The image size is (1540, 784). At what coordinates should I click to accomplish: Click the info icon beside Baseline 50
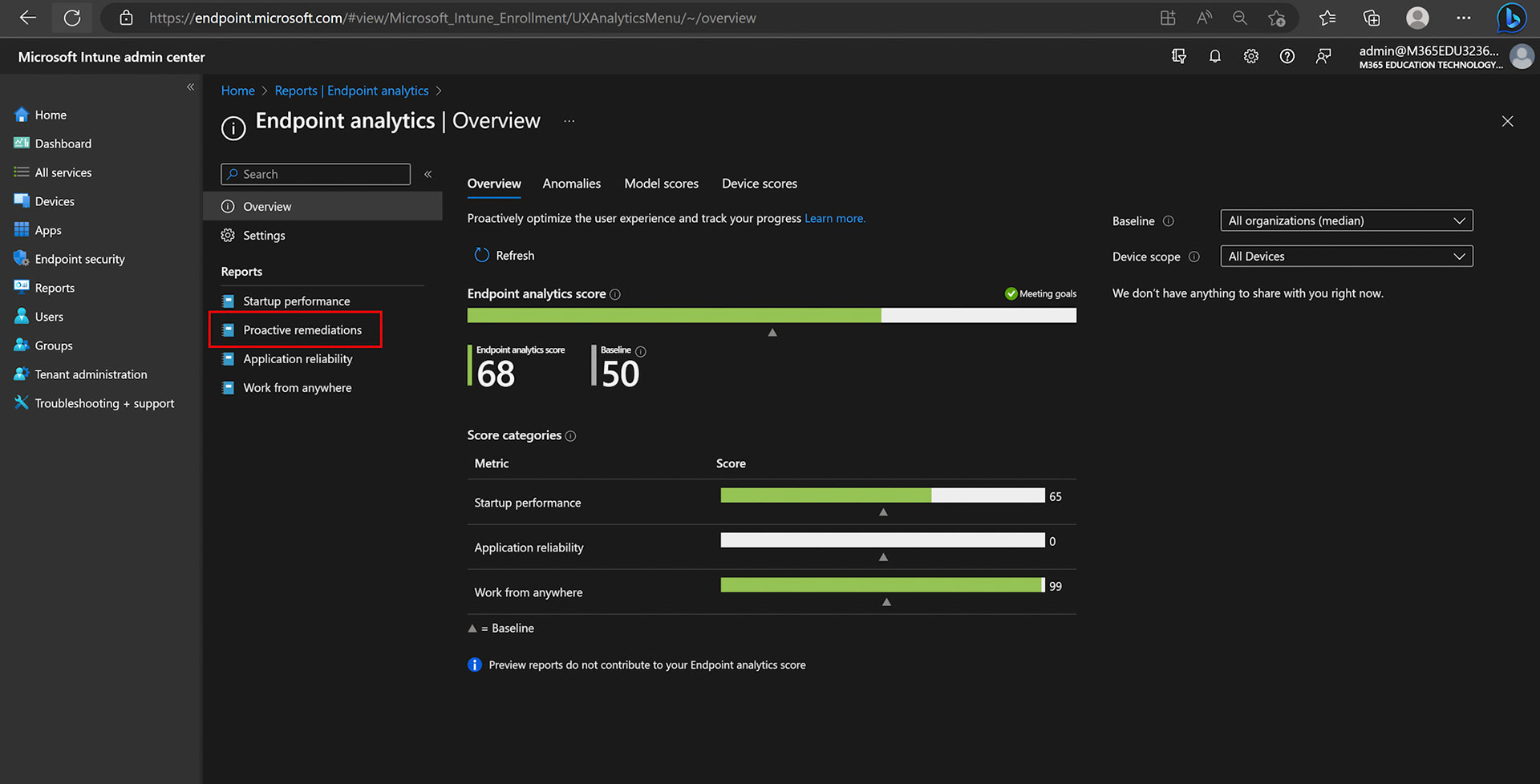(641, 351)
